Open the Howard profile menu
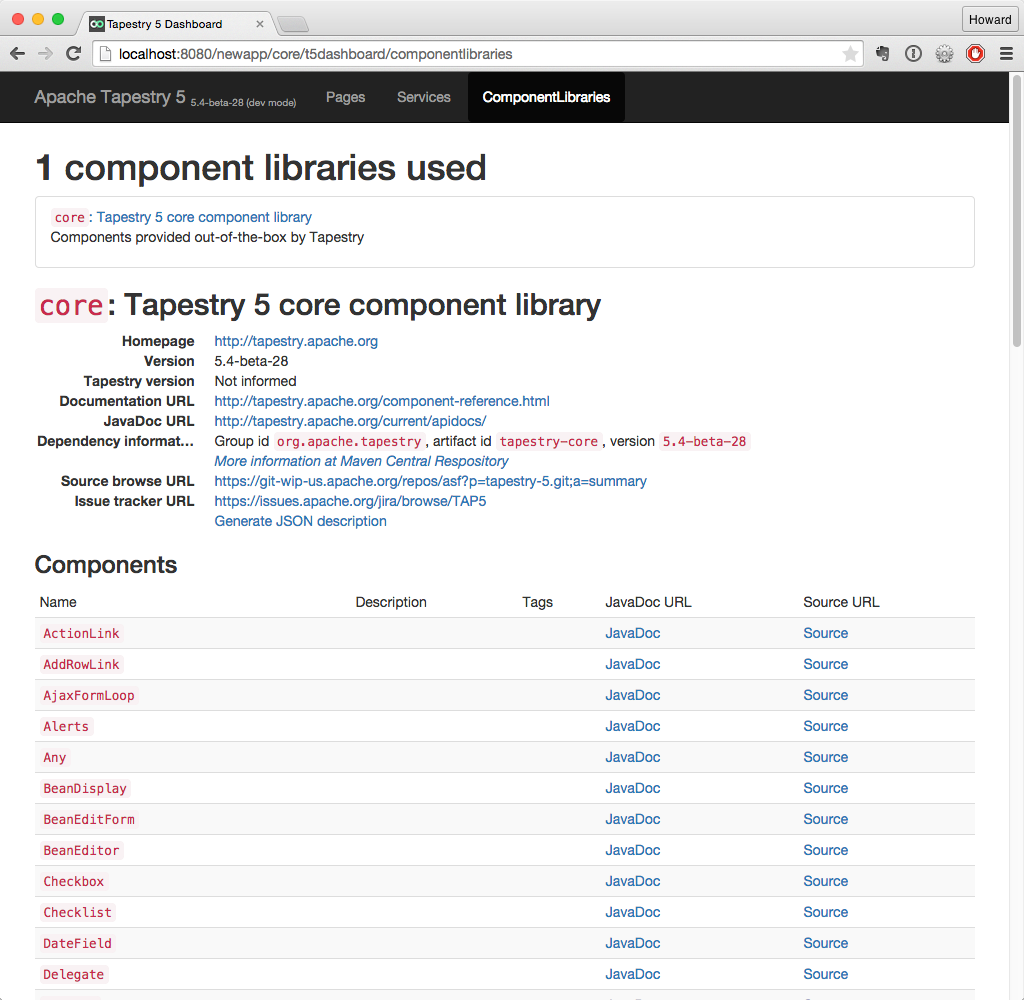This screenshot has width=1024, height=1000. coord(990,20)
